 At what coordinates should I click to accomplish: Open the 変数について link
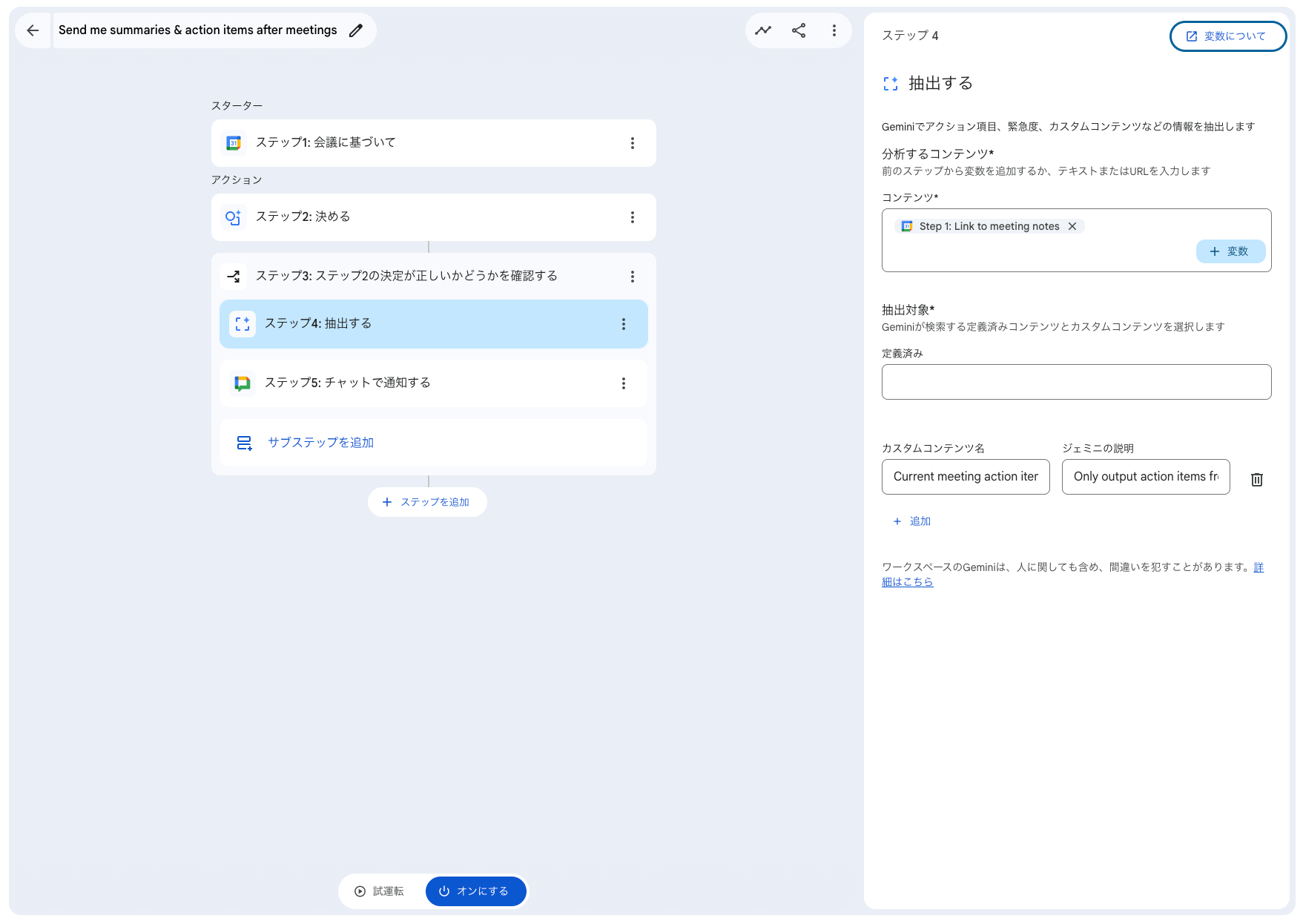coord(1227,36)
